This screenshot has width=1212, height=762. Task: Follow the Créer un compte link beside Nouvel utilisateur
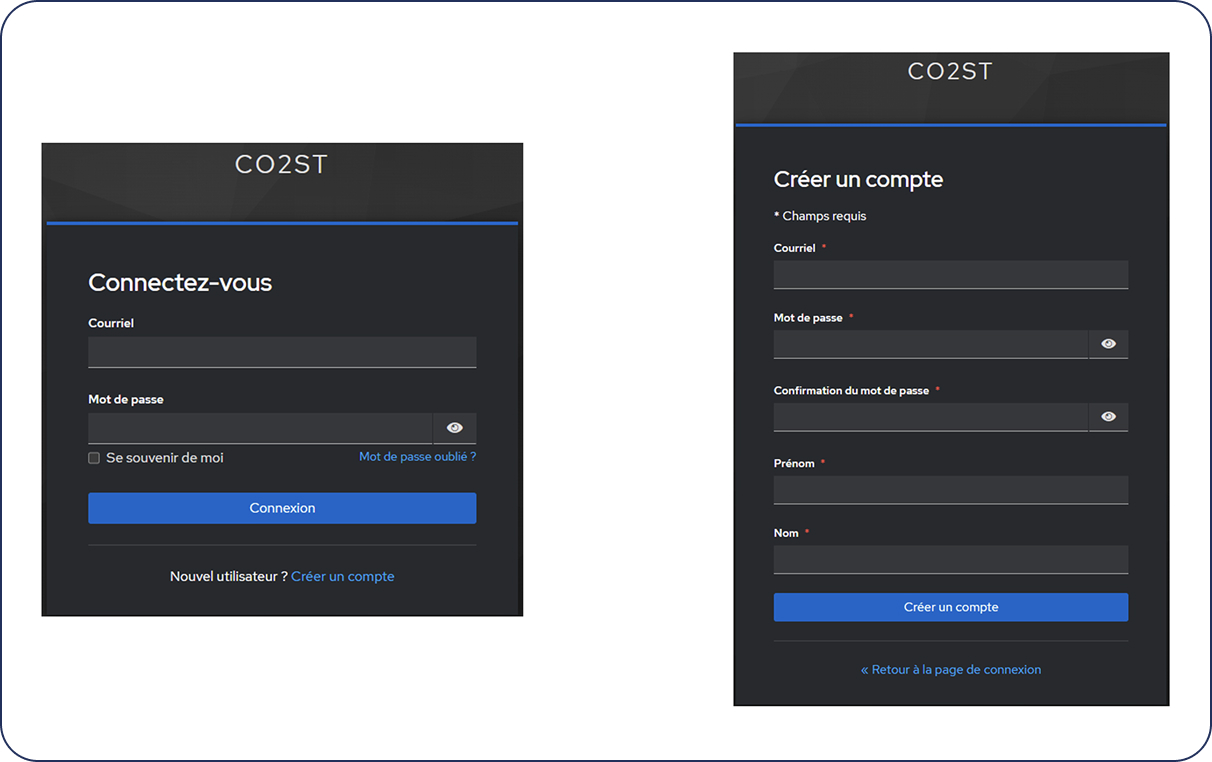click(343, 577)
